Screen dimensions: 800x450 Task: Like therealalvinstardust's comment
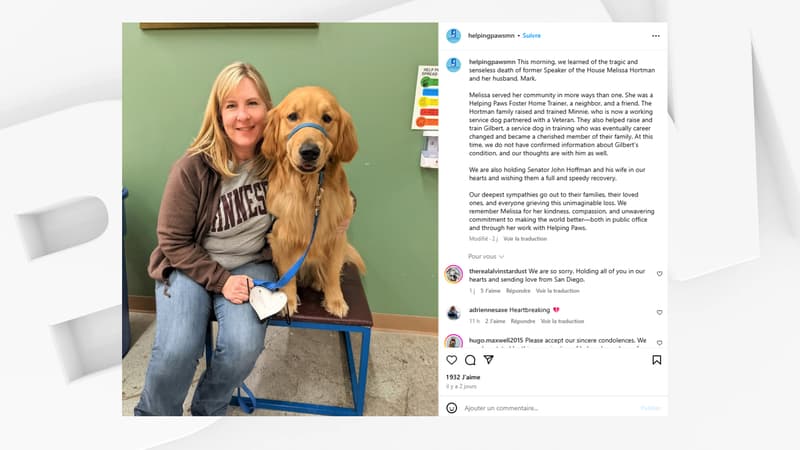click(x=659, y=274)
